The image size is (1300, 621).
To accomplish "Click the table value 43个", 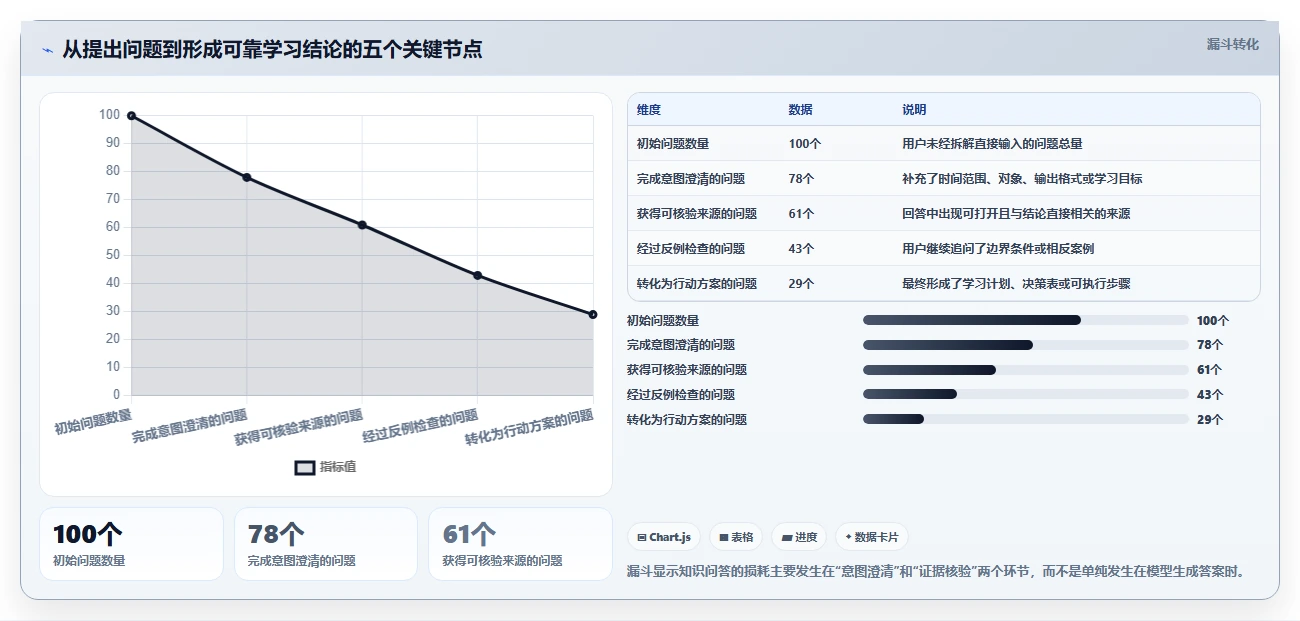I will click(801, 249).
